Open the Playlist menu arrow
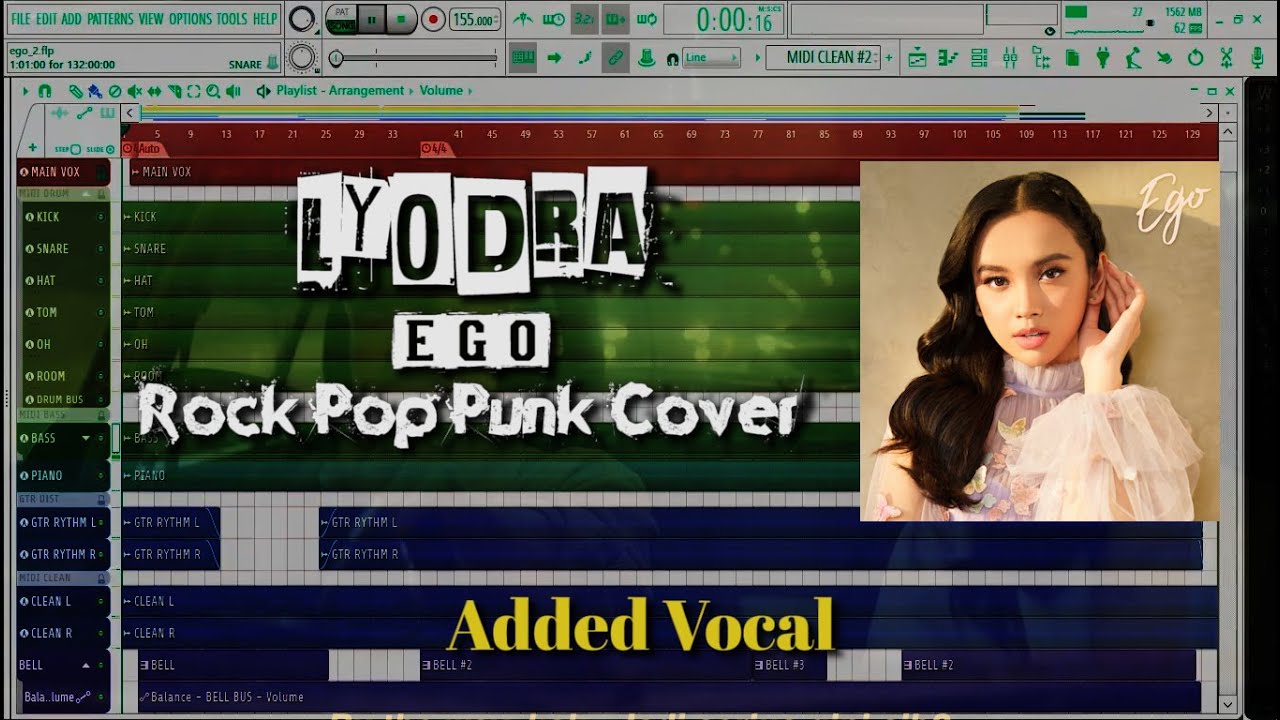The image size is (1280, 720). coord(26,91)
